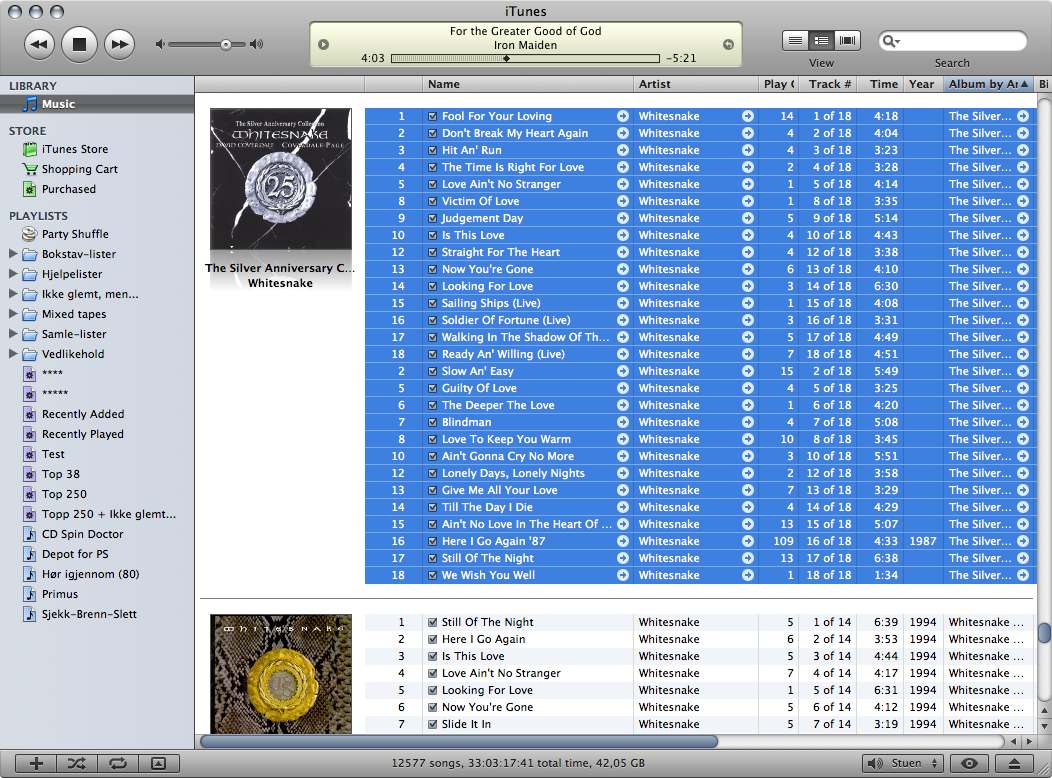Toggle repeat button in bottom bar
This screenshot has width=1052, height=778.
pos(117,763)
